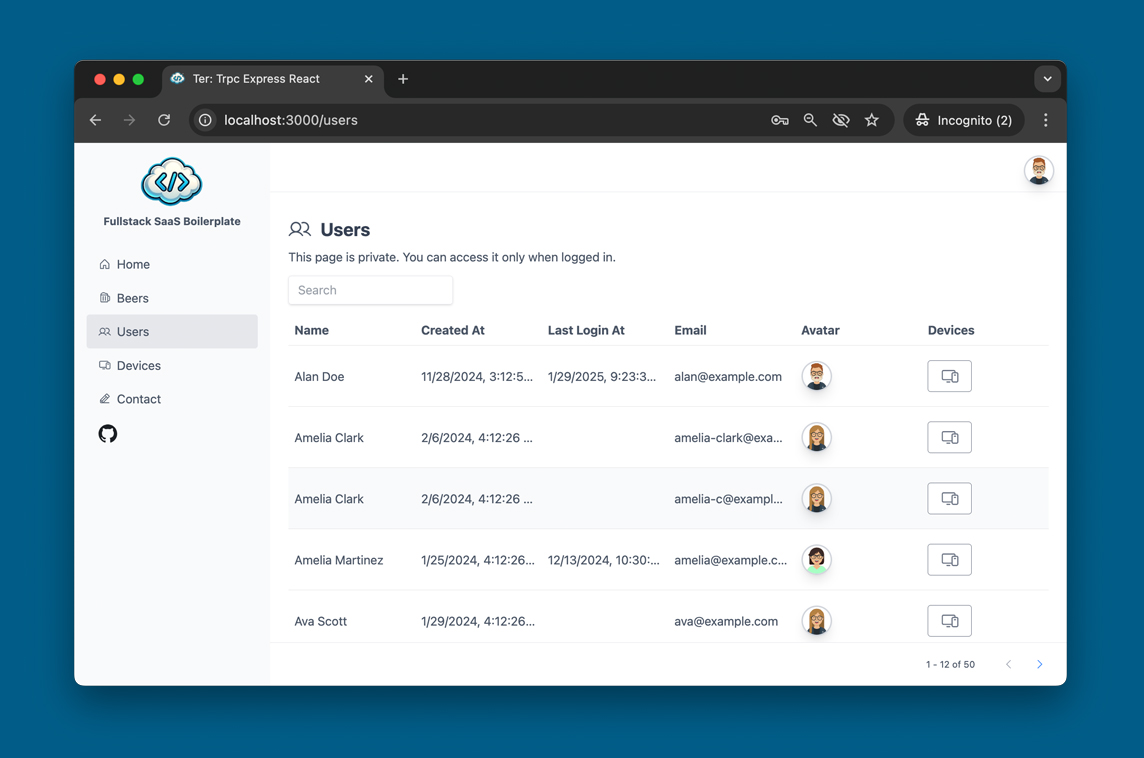Open the GitHub icon link in sidebar

click(108, 434)
